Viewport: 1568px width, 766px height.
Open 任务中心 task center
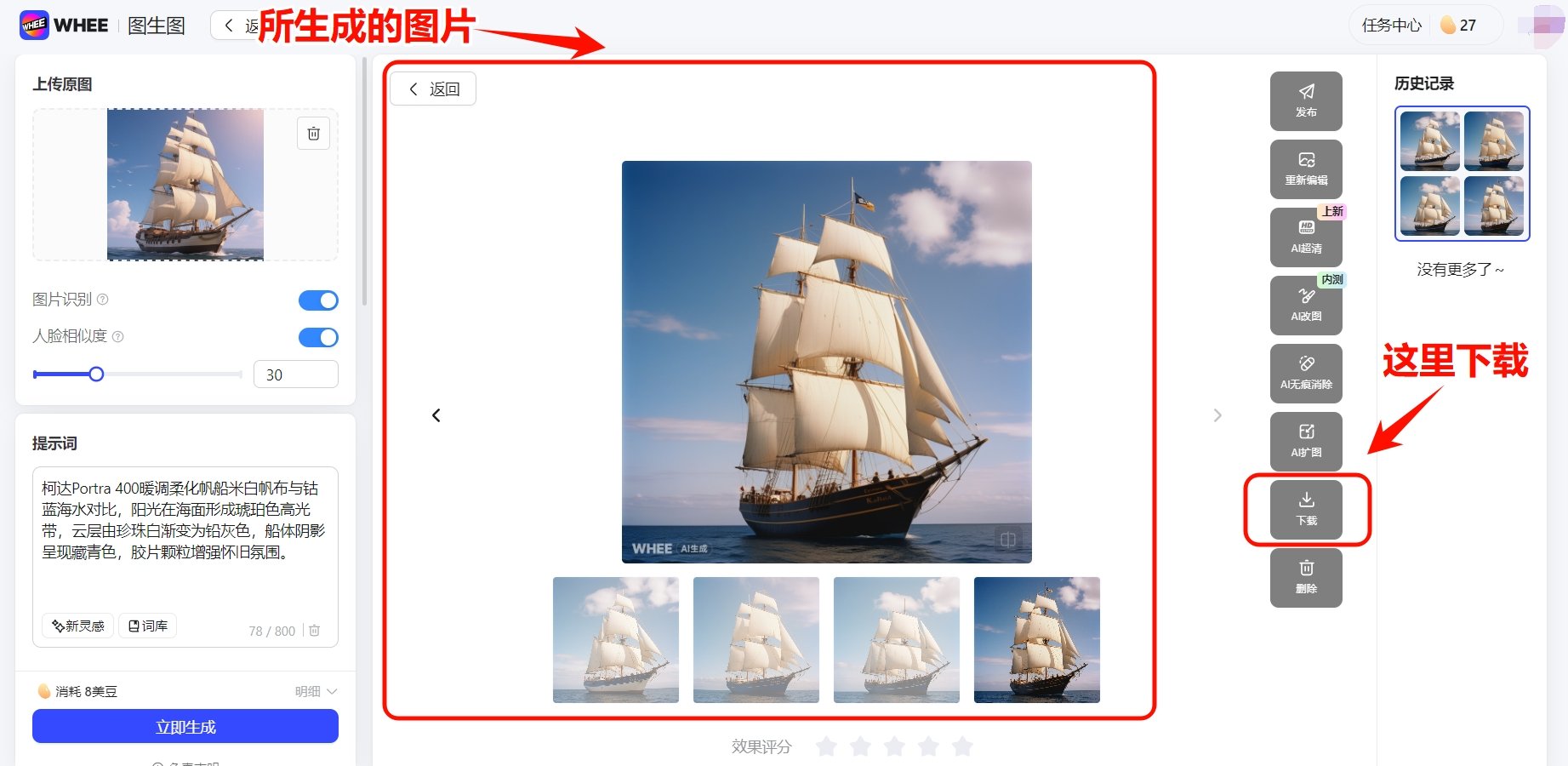click(x=1391, y=26)
